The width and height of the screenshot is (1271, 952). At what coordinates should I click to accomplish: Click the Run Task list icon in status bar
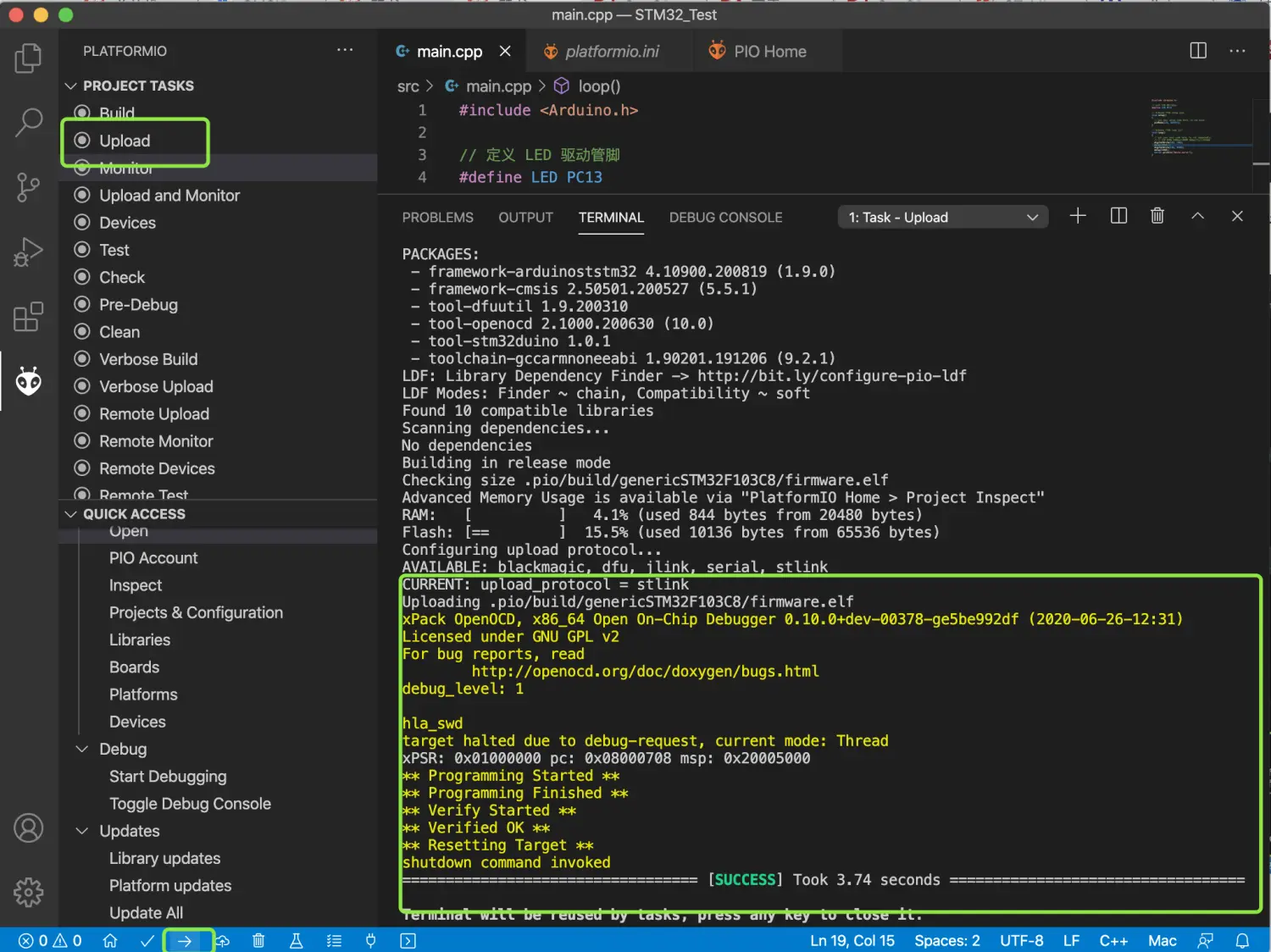[334, 940]
